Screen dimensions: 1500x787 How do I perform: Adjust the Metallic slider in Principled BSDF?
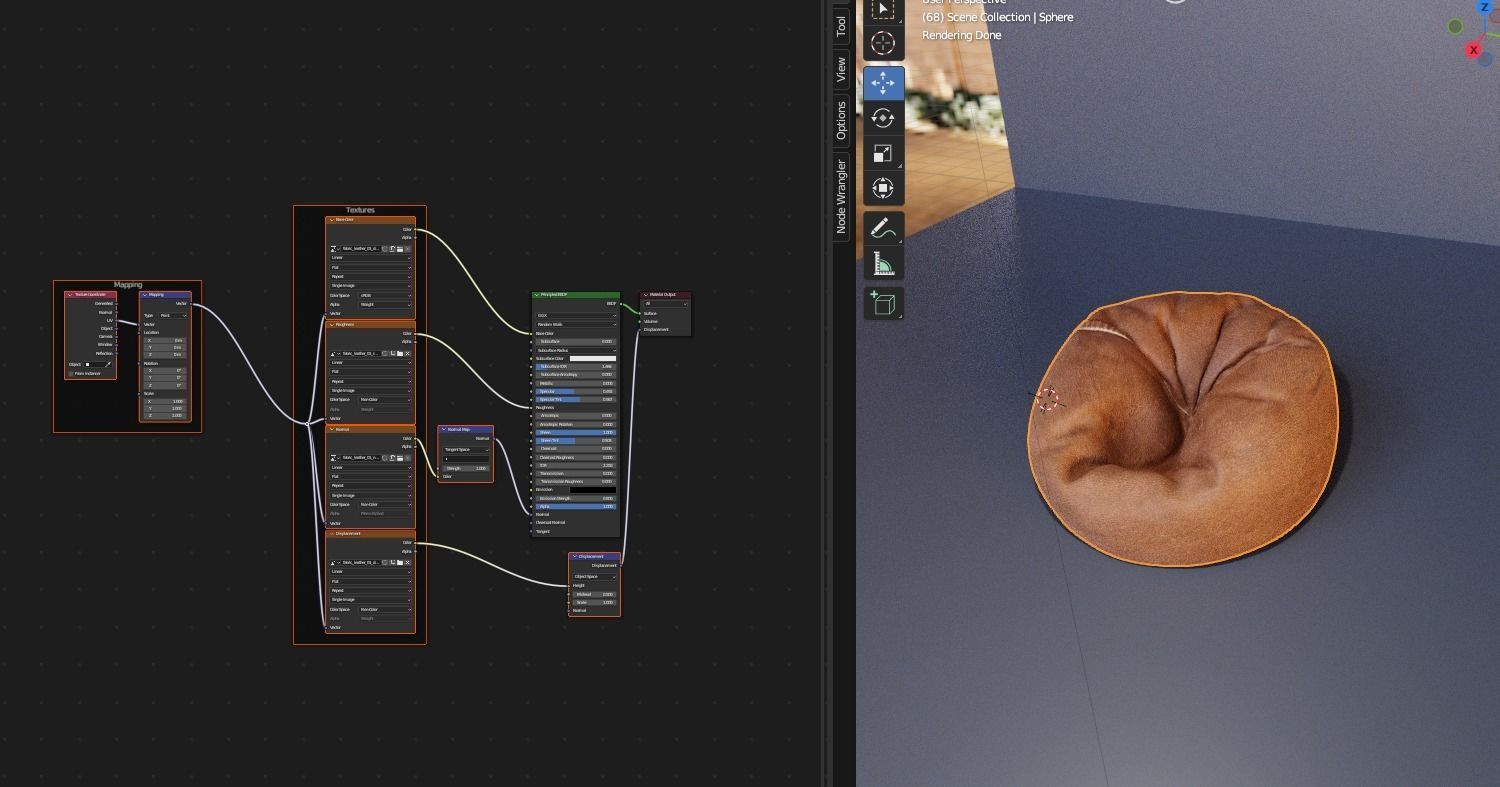576,383
